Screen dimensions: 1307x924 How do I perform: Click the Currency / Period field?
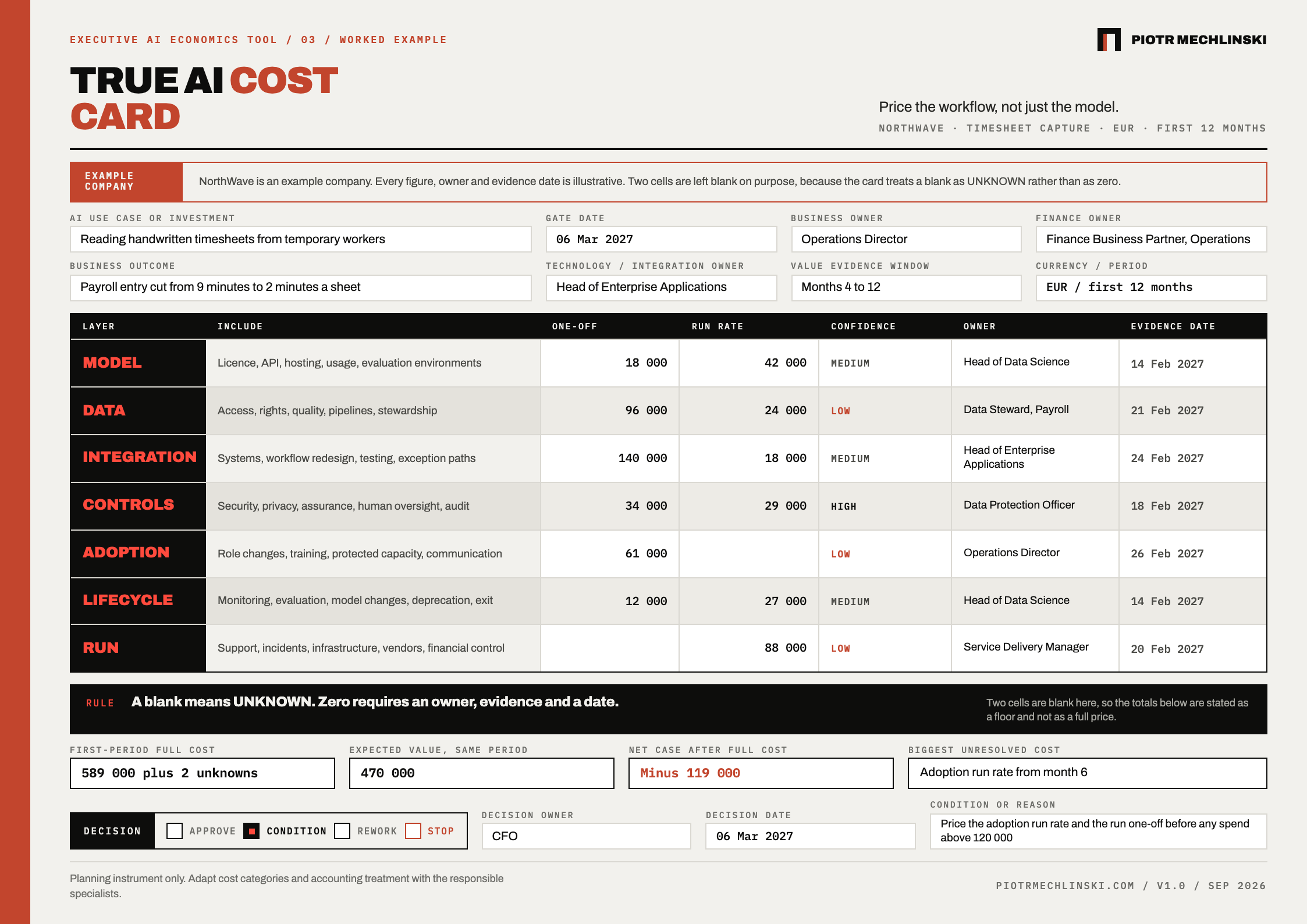1151,287
